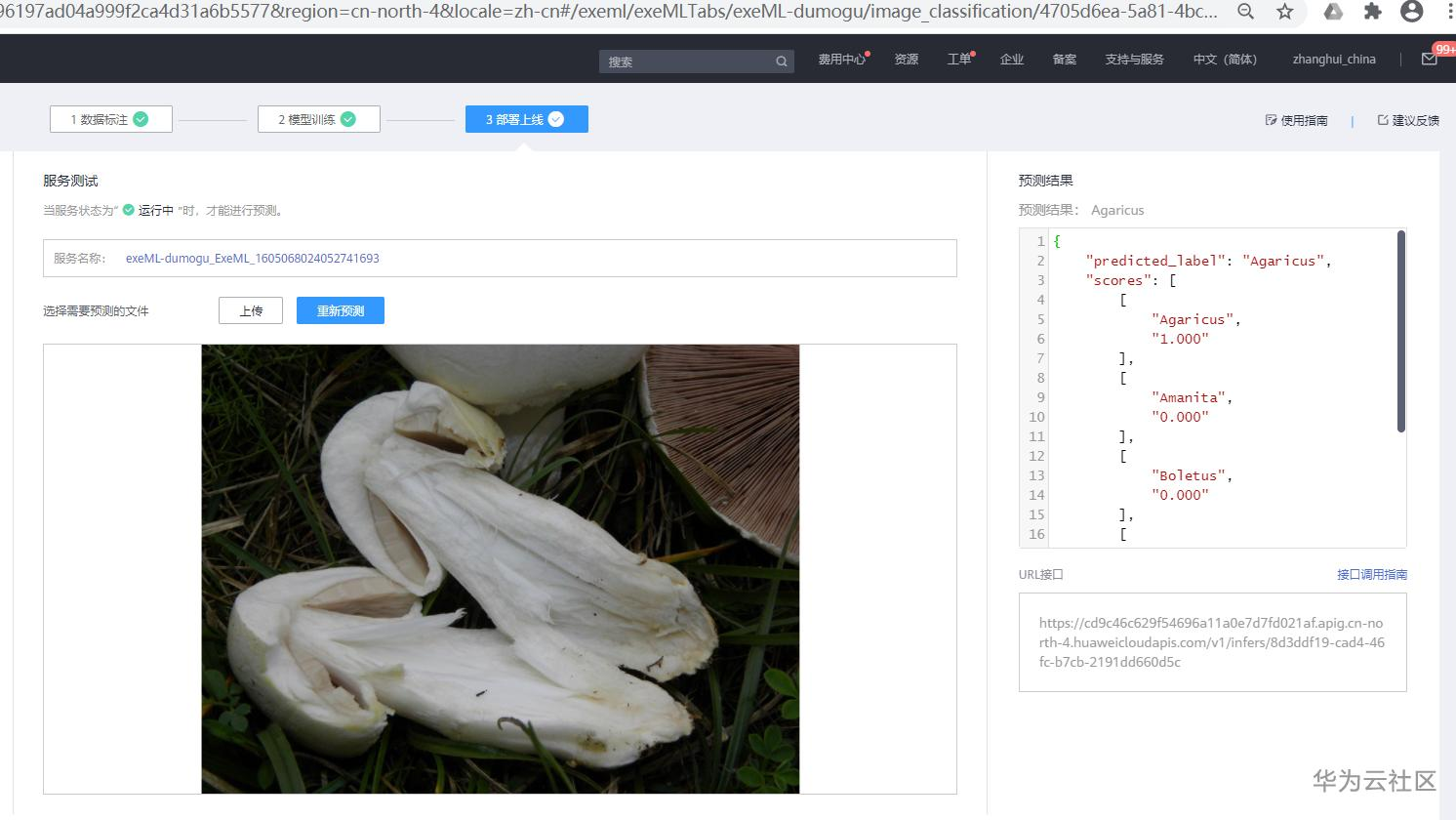1456x820 pixels.
Task: Open messages via the 99+ envelope icon
Action: pyautogui.click(x=1431, y=59)
